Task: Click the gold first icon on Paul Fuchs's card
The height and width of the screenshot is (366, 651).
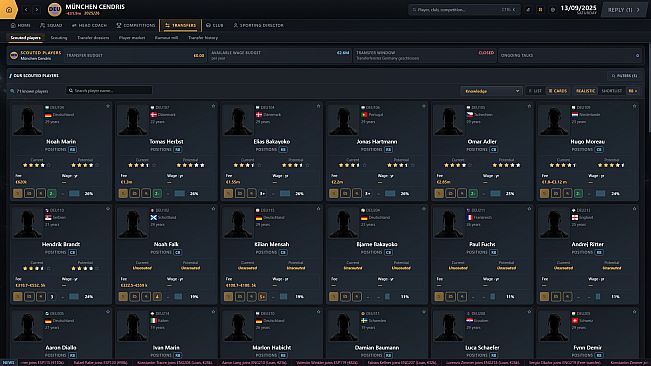Action: pyautogui.click(x=439, y=296)
